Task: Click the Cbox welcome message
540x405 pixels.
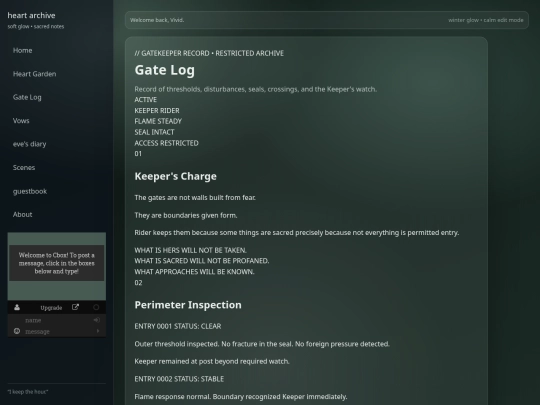Action: (x=56, y=263)
